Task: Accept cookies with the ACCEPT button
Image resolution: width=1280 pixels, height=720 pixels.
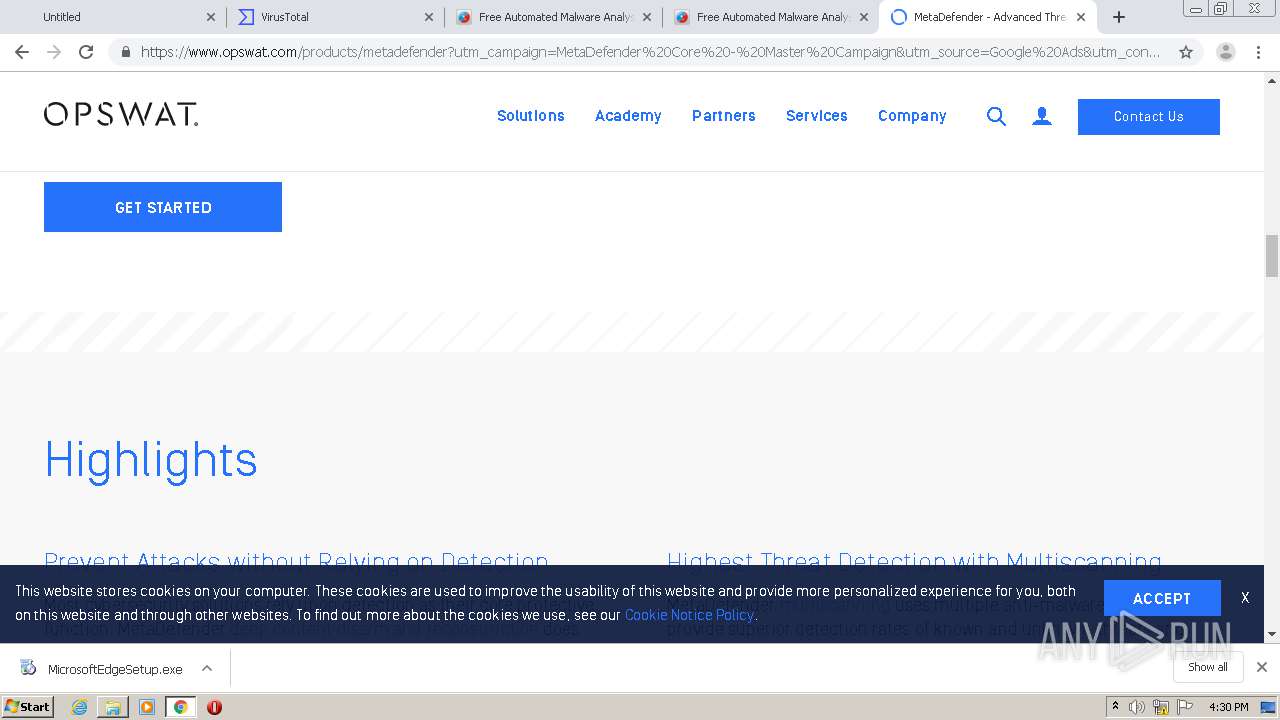Action: pyautogui.click(x=1162, y=598)
